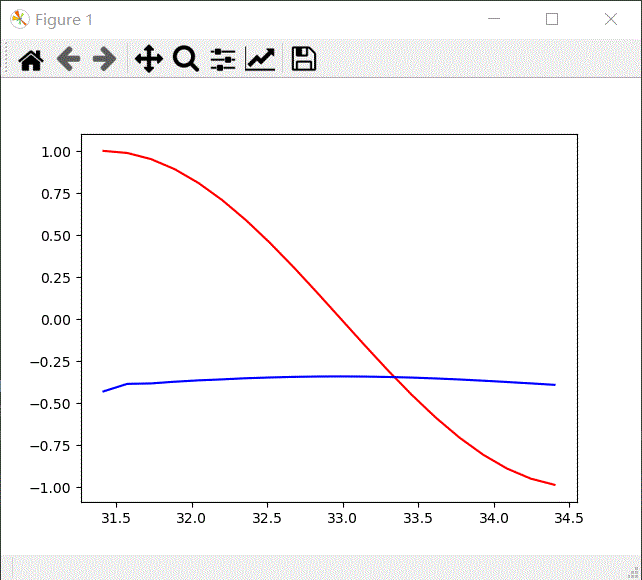Click the y-axis tick label 0.75
642x580 pixels.
(x=56, y=194)
